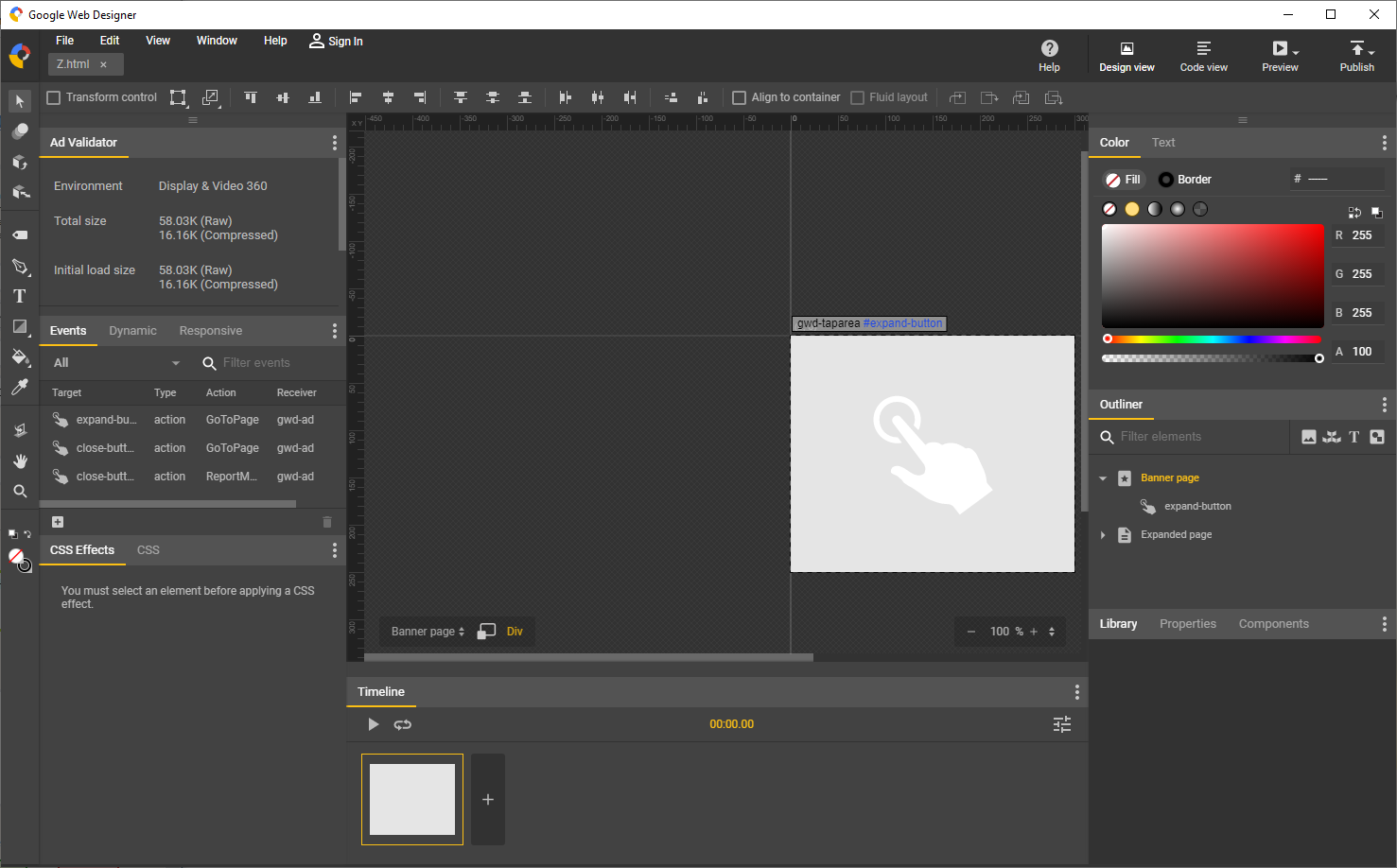Select Fill color mode

point(1124,180)
